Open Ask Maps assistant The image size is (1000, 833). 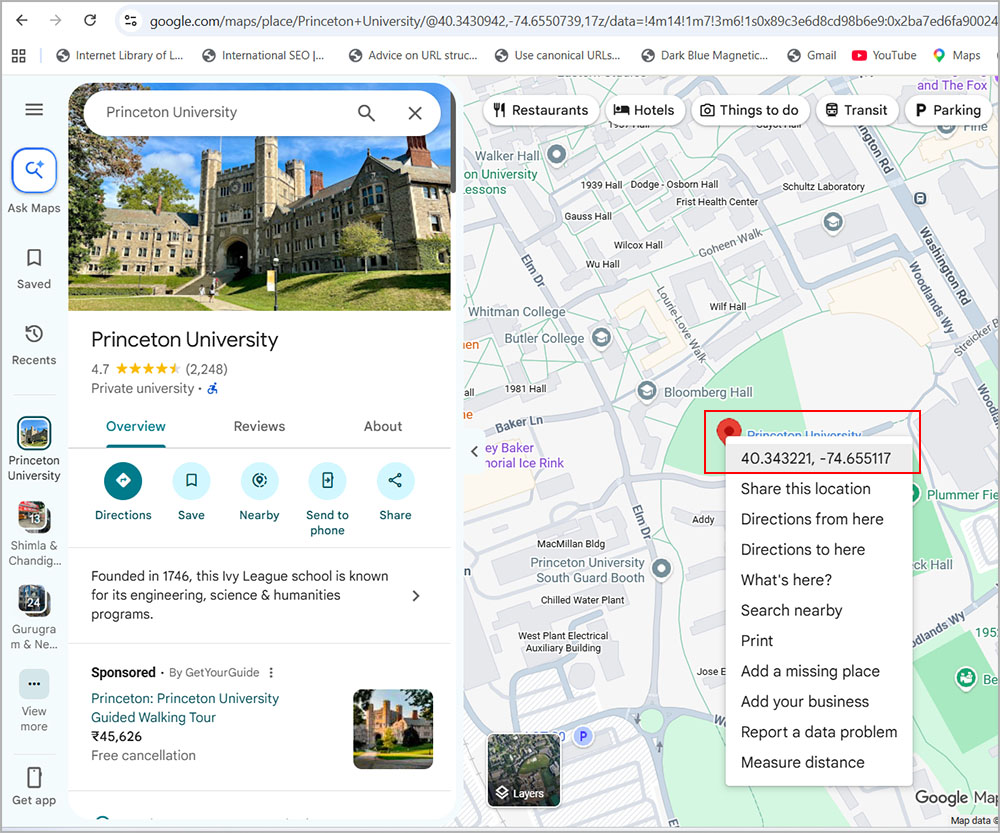(34, 170)
